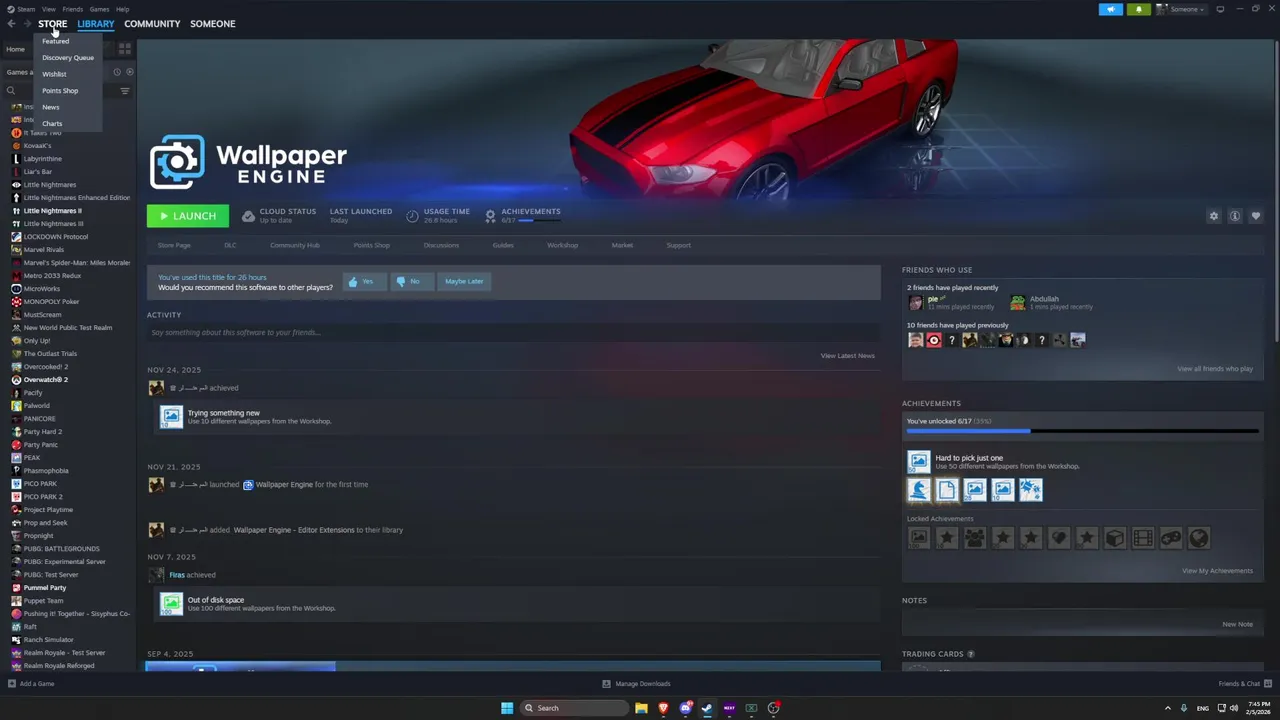Open the Help menu in menu bar
This screenshot has width=1280, height=720.
pyautogui.click(x=122, y=9)
